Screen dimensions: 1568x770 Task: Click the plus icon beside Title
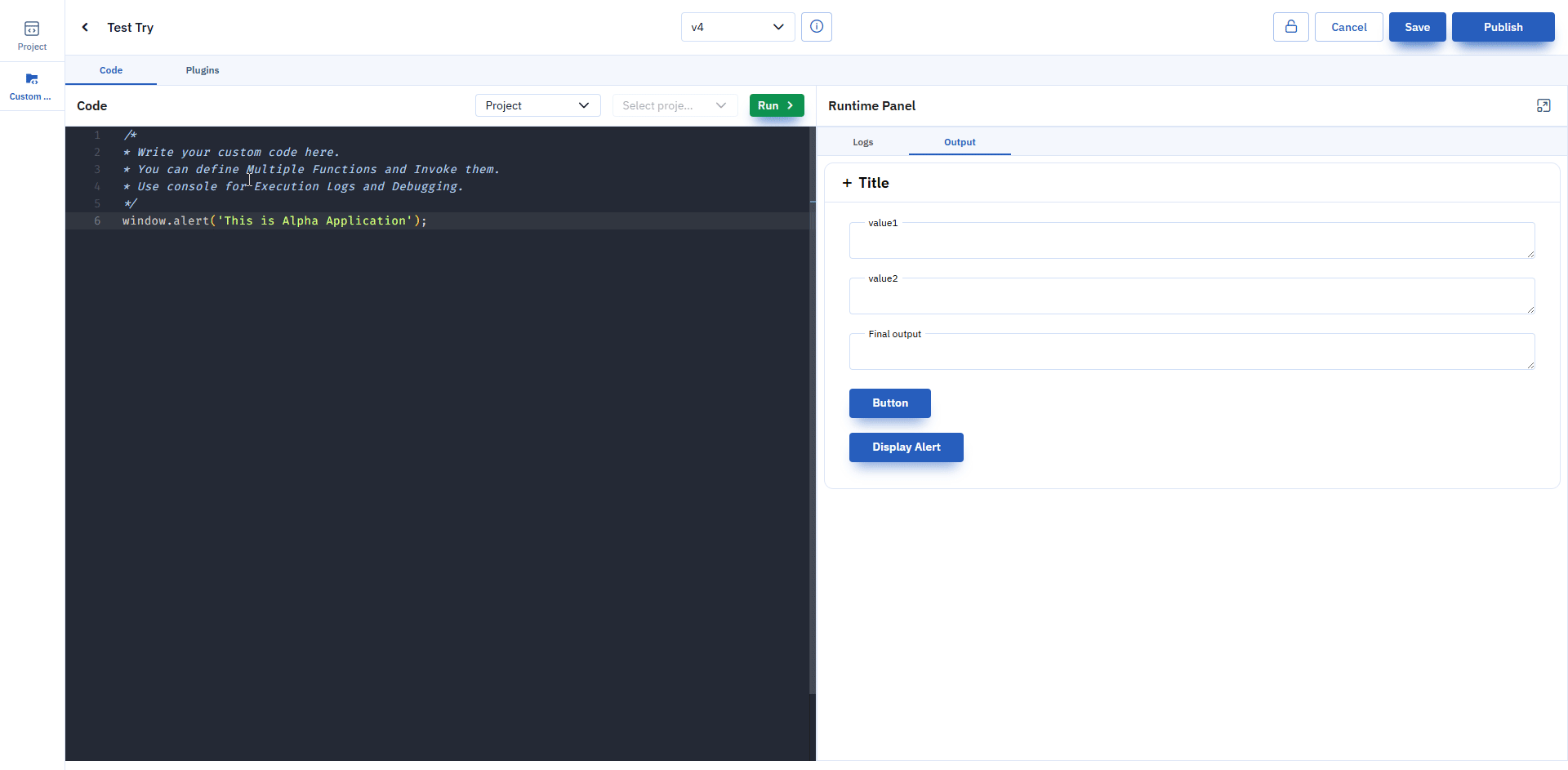click(x=847, y=183)
